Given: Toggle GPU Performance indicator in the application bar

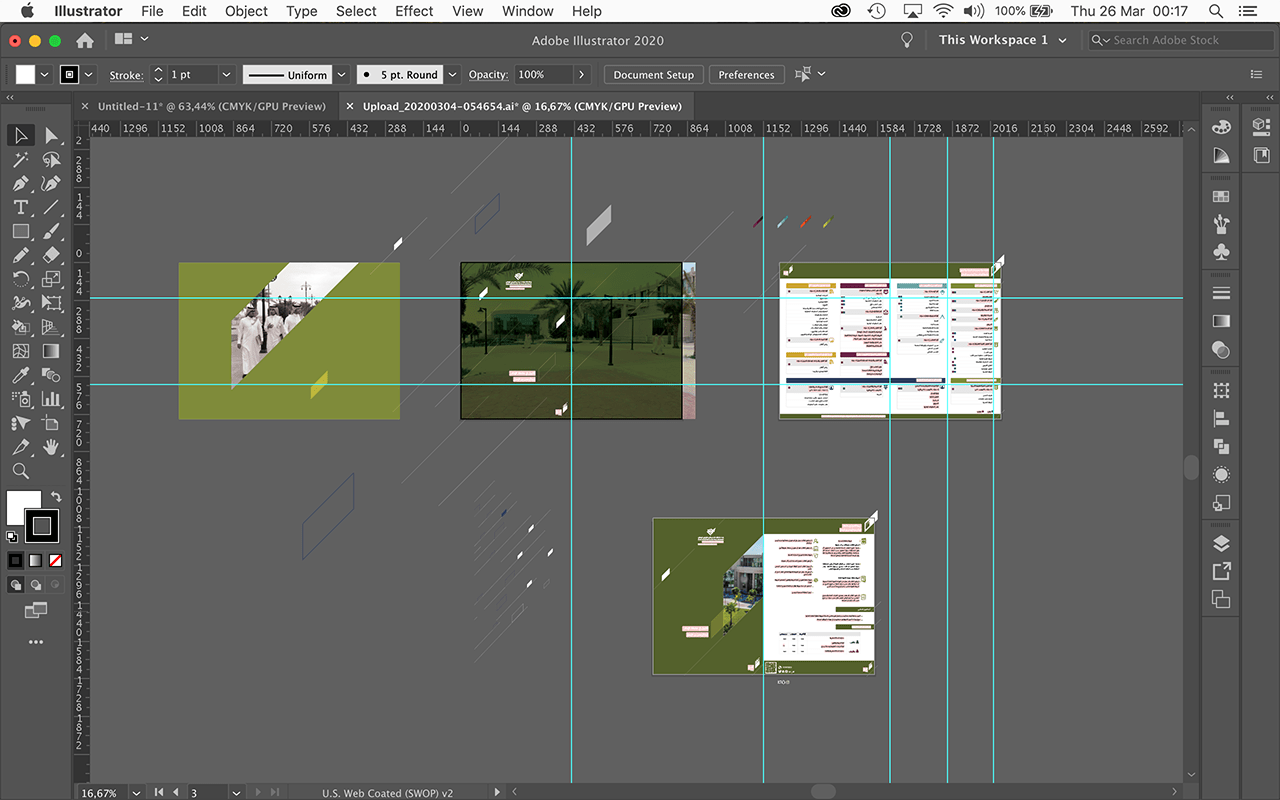Looking at the screenshot, I should coord(906,40).
